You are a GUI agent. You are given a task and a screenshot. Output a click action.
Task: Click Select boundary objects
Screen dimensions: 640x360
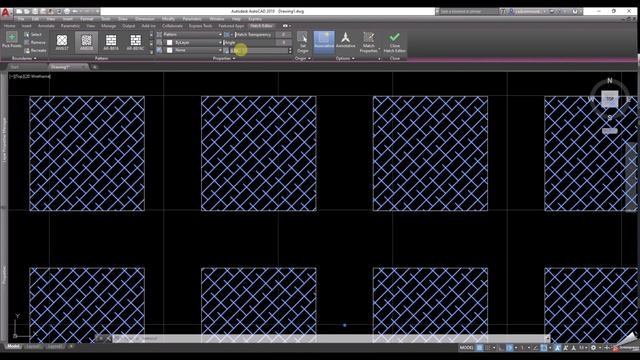click(x=33, y=35)
